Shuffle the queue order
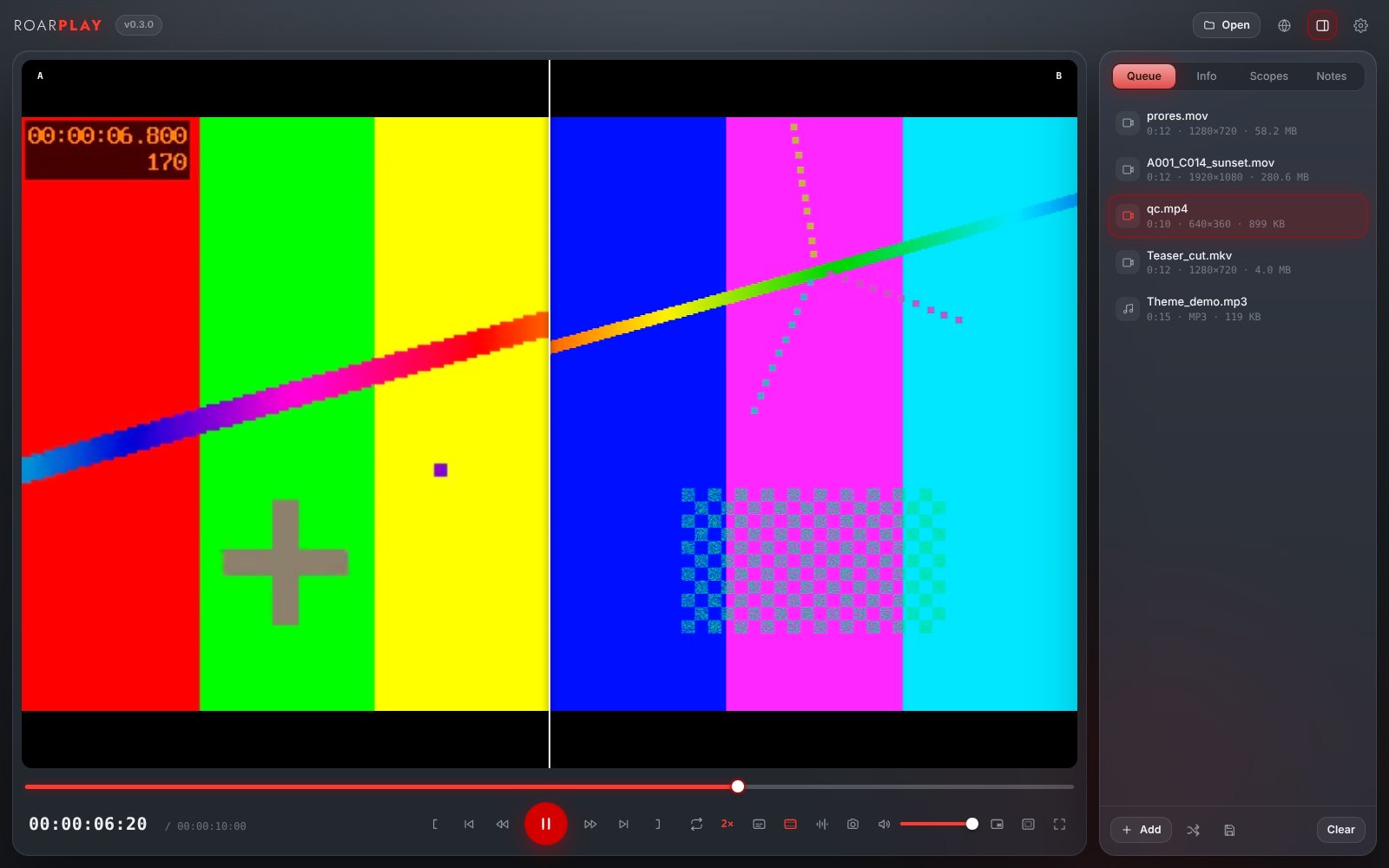The width and height of the screenshot is (1389, 868). tap(1193, 830)
